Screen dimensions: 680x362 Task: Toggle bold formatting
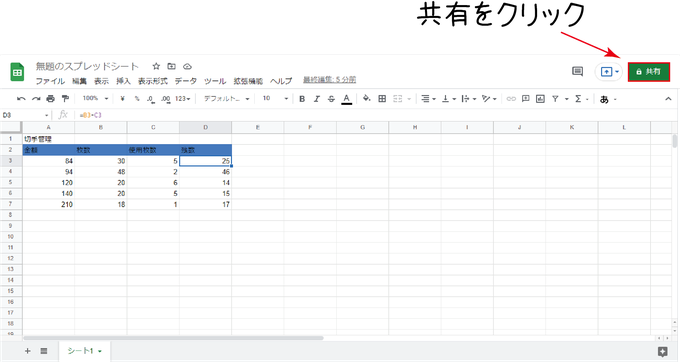[x=302, y=99]
